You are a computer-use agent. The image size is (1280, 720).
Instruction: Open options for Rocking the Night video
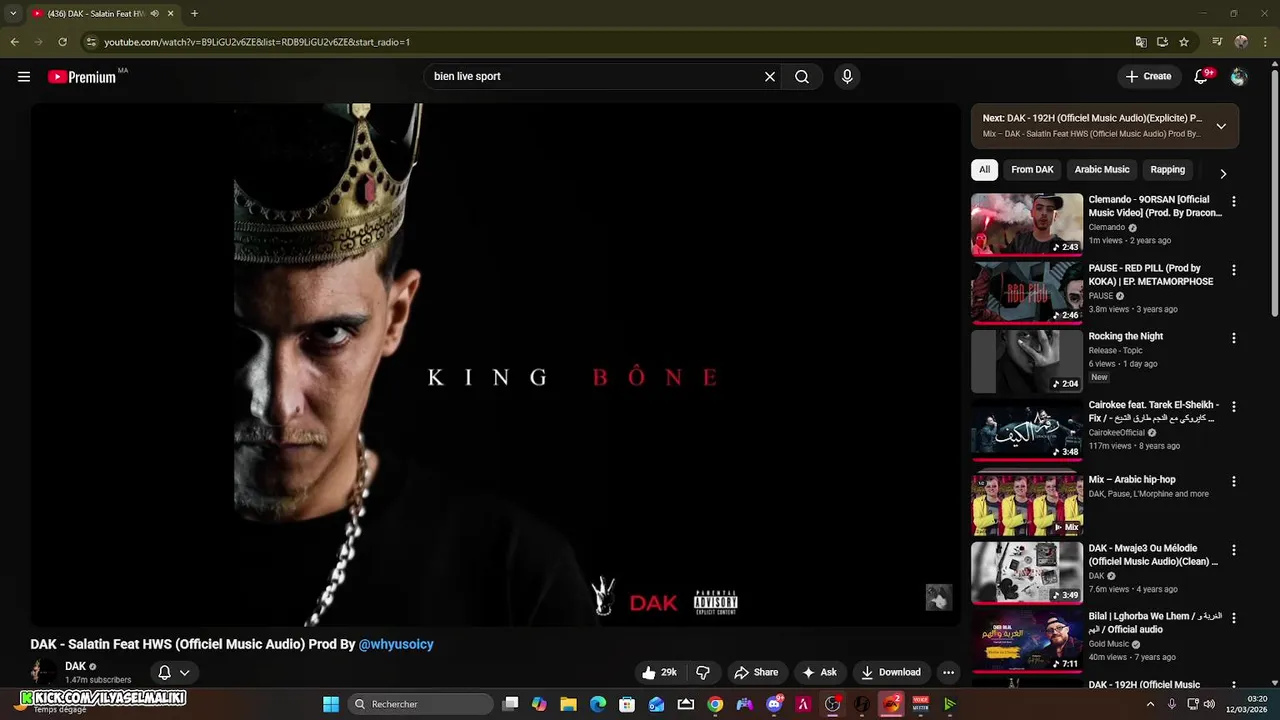[x=1233, y=338]
